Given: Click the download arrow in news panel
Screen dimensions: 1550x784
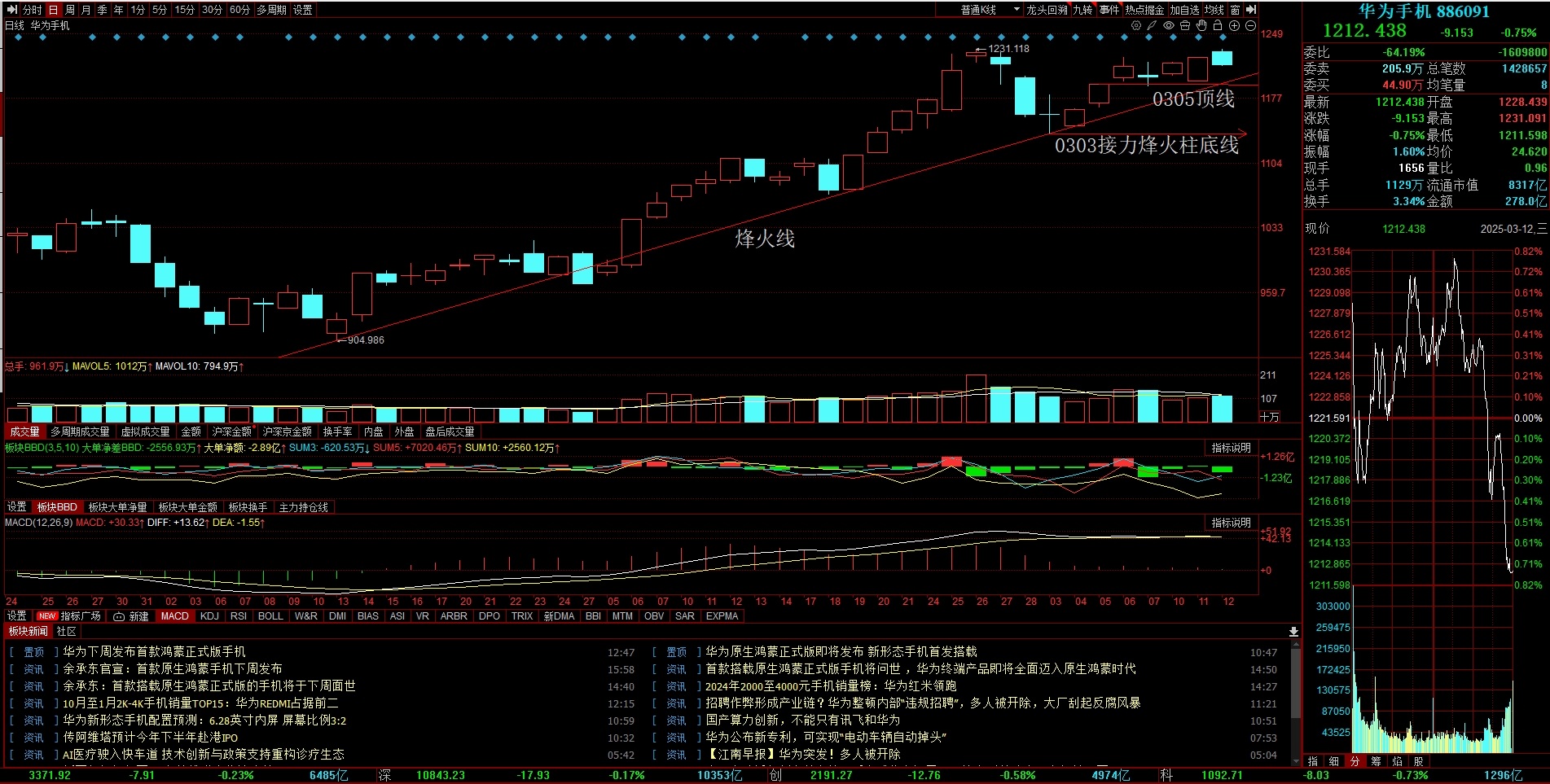Looking at the screenshot, I should tap(1293, 632).
